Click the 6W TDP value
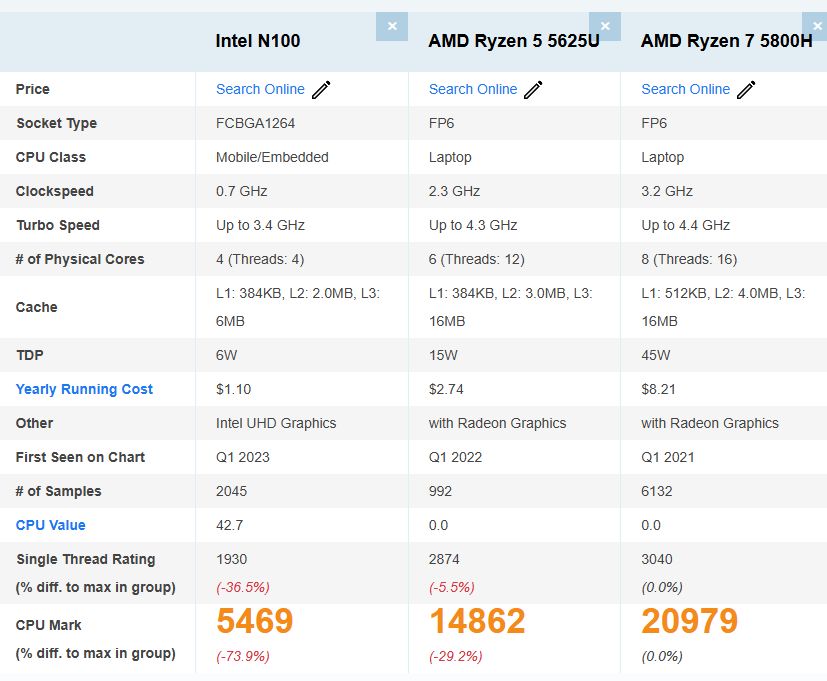The width and height of the screenshot is (827, 681). (226, 355)
